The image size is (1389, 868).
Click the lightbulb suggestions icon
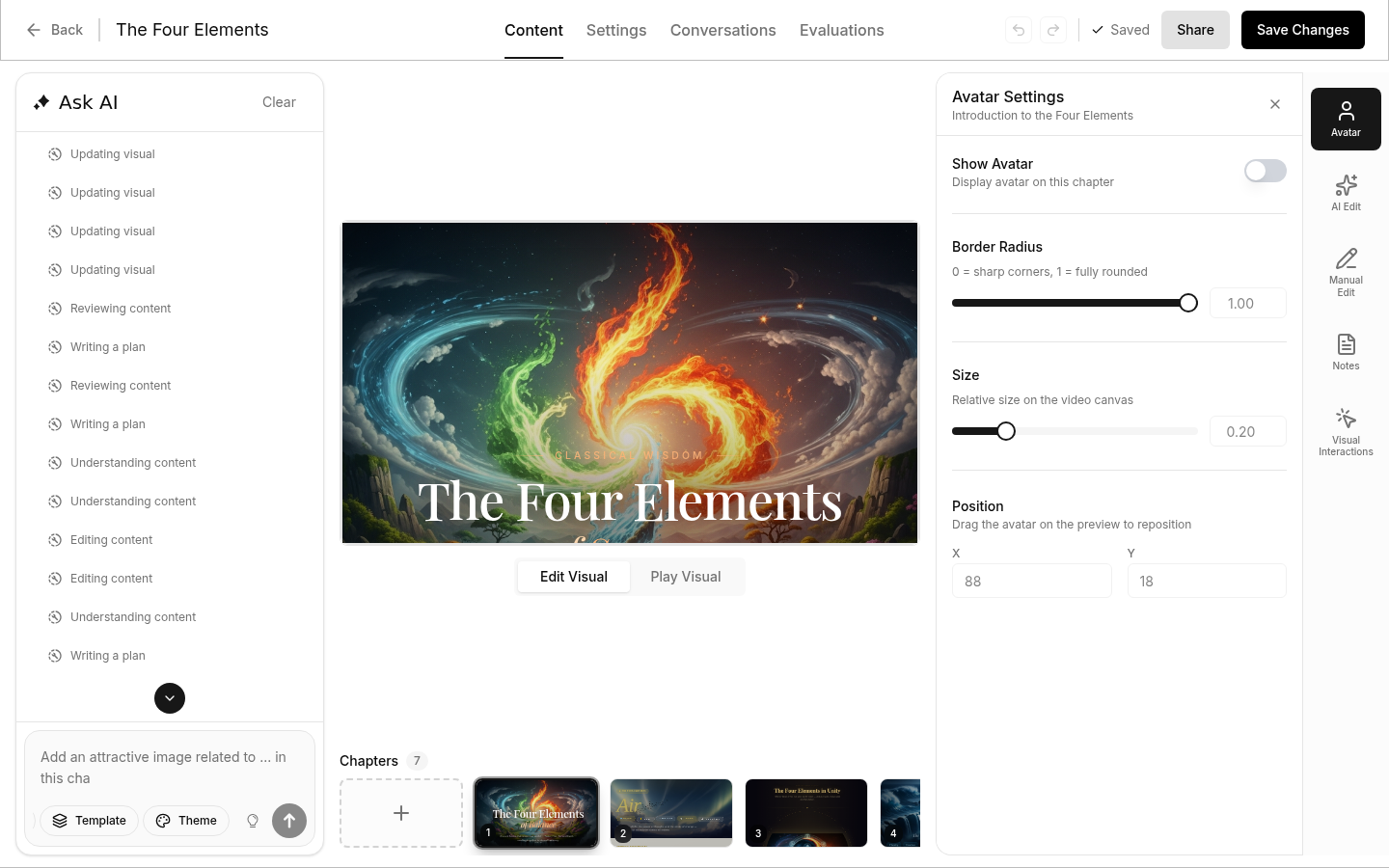coord(253,821)
